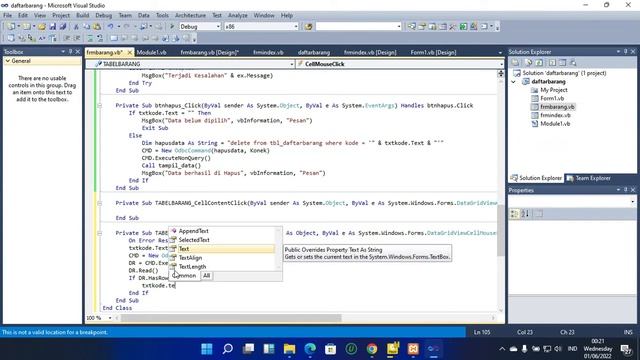Collapse the btnhapus_Click sub outline

tap(99, 105)
